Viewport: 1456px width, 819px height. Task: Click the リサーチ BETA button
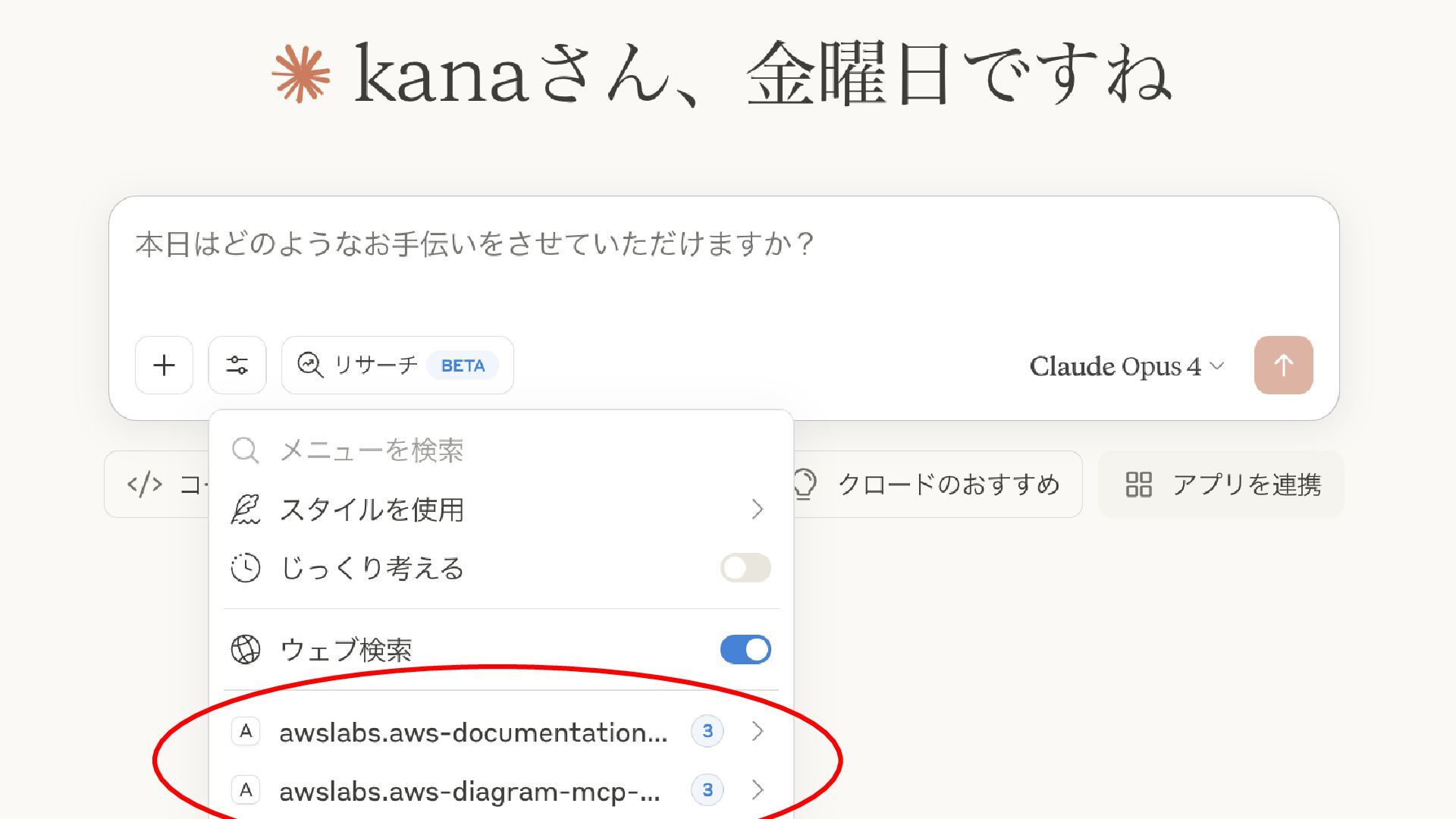397,366
